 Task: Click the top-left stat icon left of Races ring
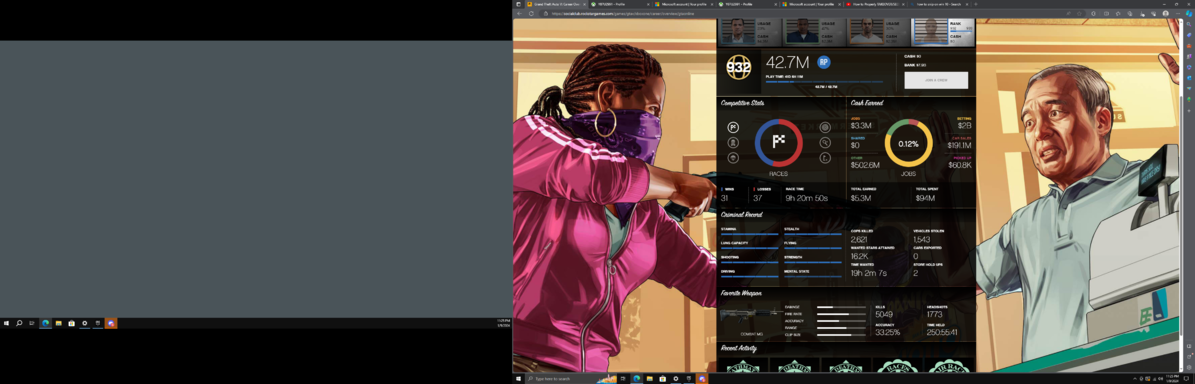click(x=733, y=127)
